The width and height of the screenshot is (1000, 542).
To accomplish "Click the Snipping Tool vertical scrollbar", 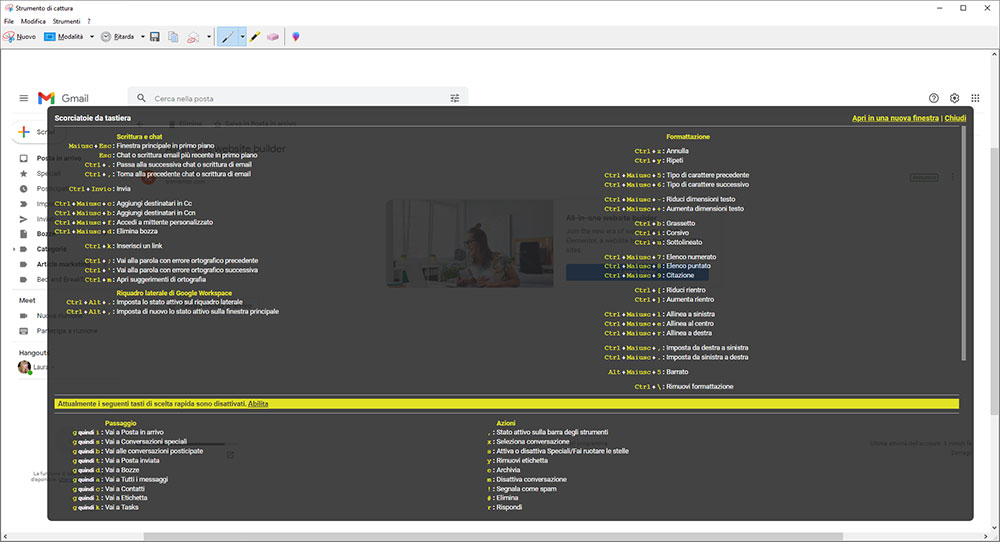I will tap(994, 281).
